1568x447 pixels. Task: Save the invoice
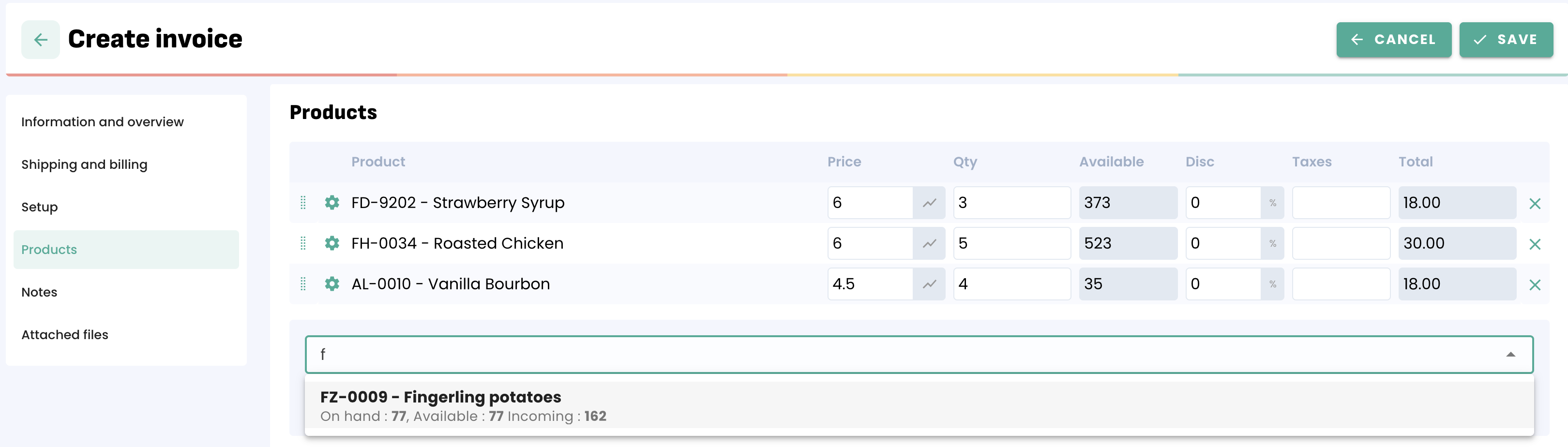[1506, 40]
